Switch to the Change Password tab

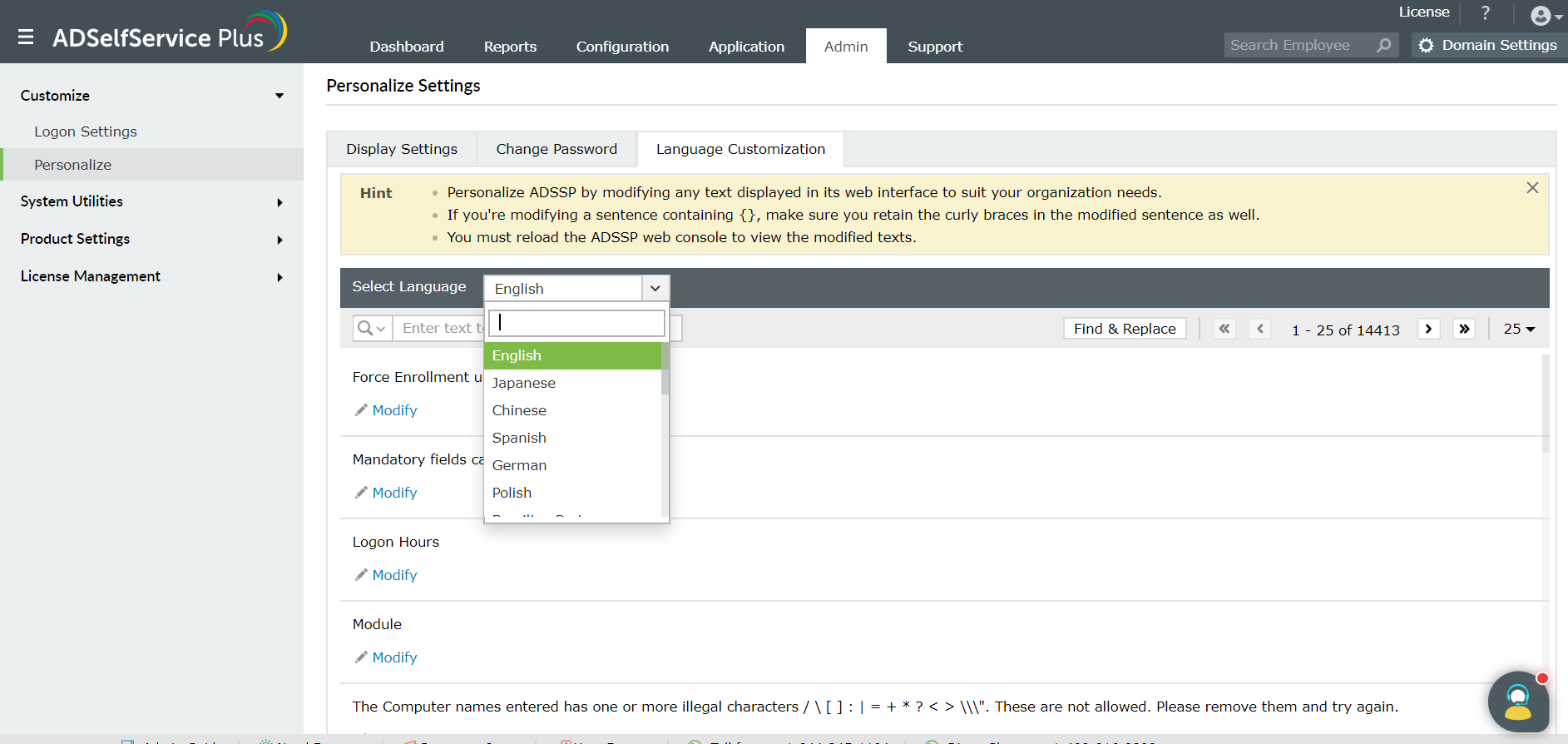pos(556,149)
